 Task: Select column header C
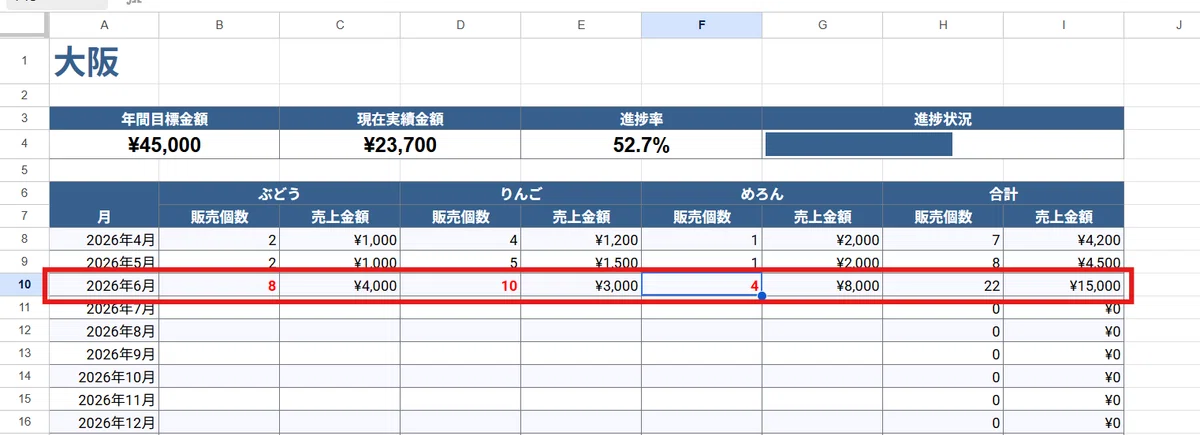[340, 25]
